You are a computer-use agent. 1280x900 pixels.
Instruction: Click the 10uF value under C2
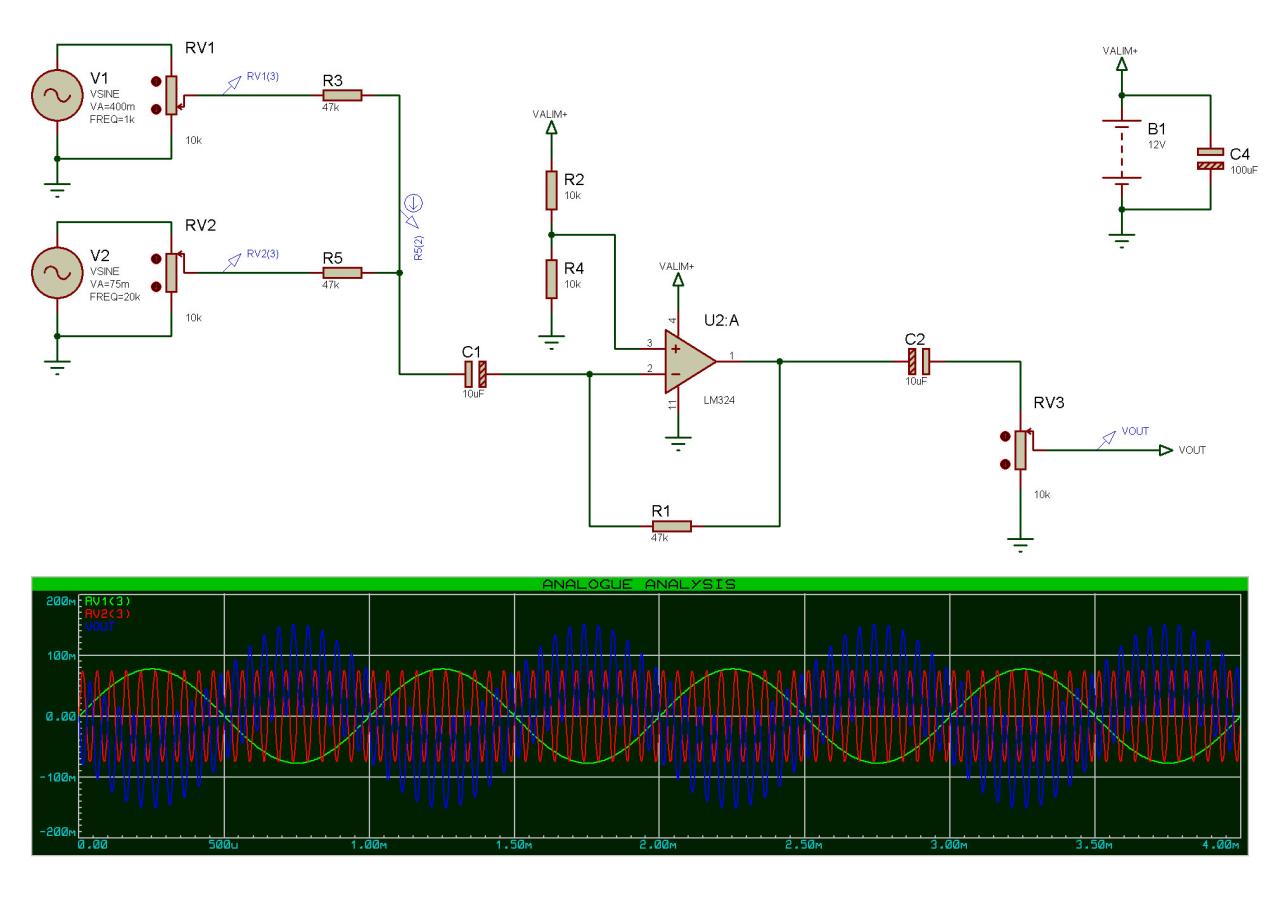tap(917, 381)
